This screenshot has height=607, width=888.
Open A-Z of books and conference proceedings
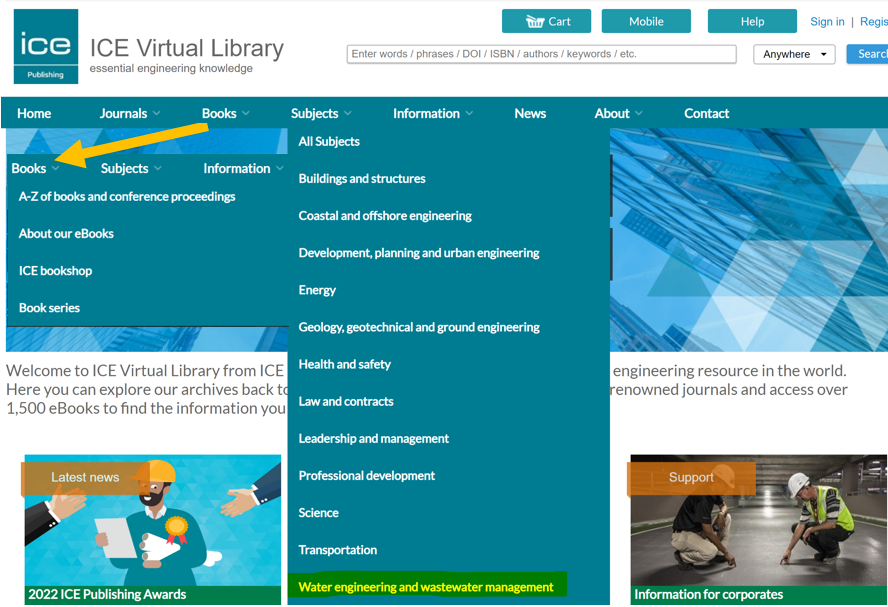tap(127, 196)
